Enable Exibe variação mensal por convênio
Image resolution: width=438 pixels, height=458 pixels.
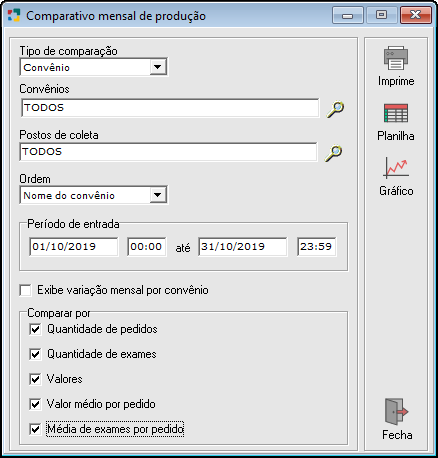(25, 290)
